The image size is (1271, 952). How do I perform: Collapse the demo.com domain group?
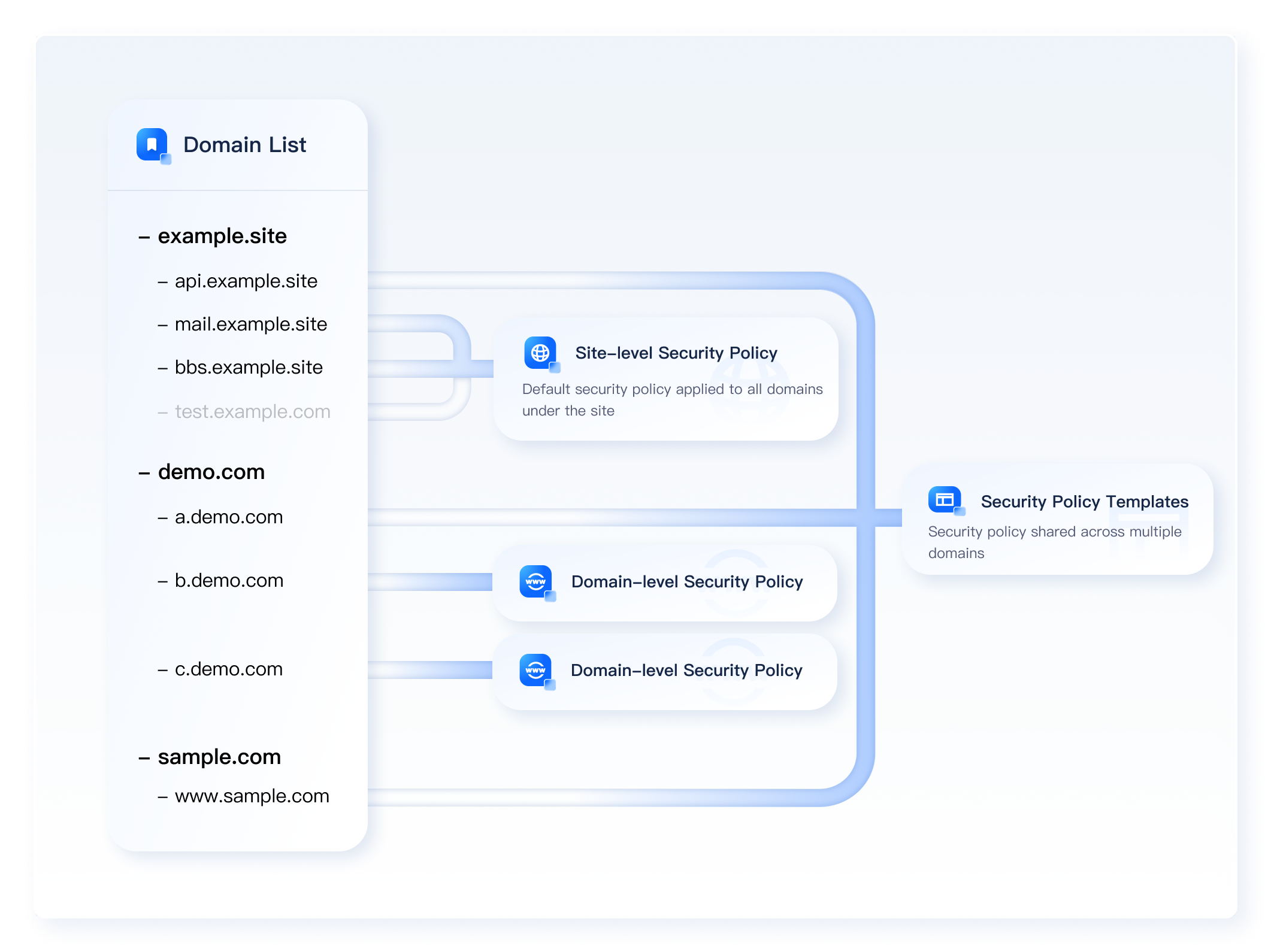pyautogui.click(x=144, y=473)
